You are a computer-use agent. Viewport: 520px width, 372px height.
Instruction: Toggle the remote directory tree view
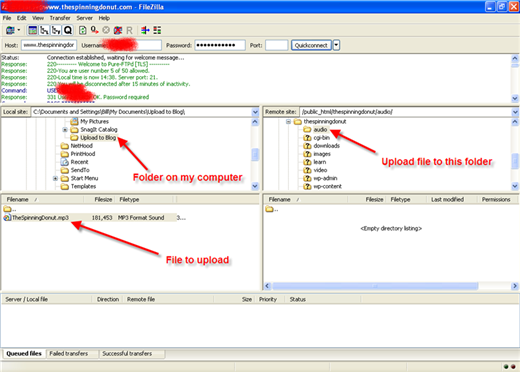[x=56, y=30]
